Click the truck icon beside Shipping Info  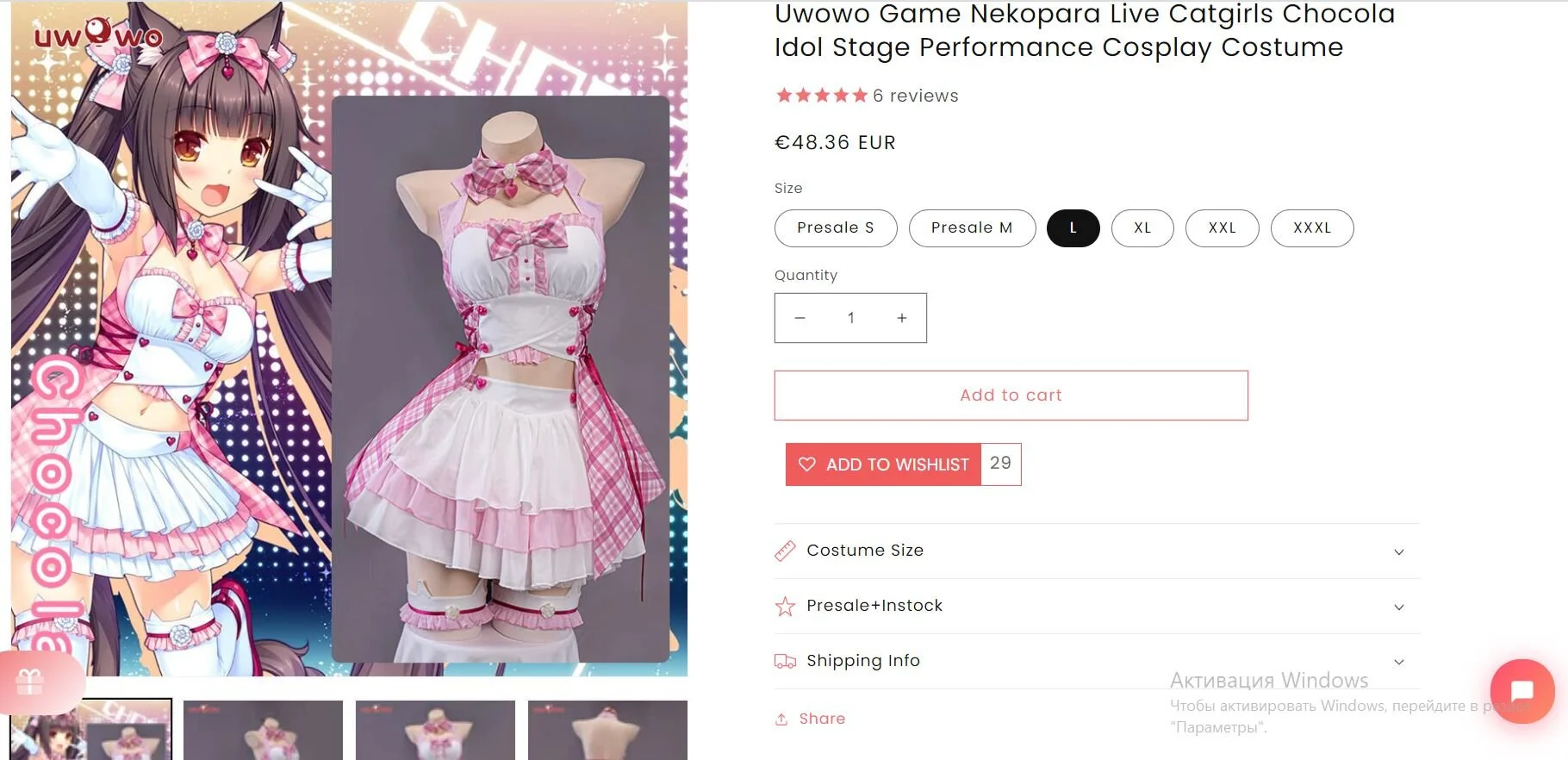(x=785, y=661)
